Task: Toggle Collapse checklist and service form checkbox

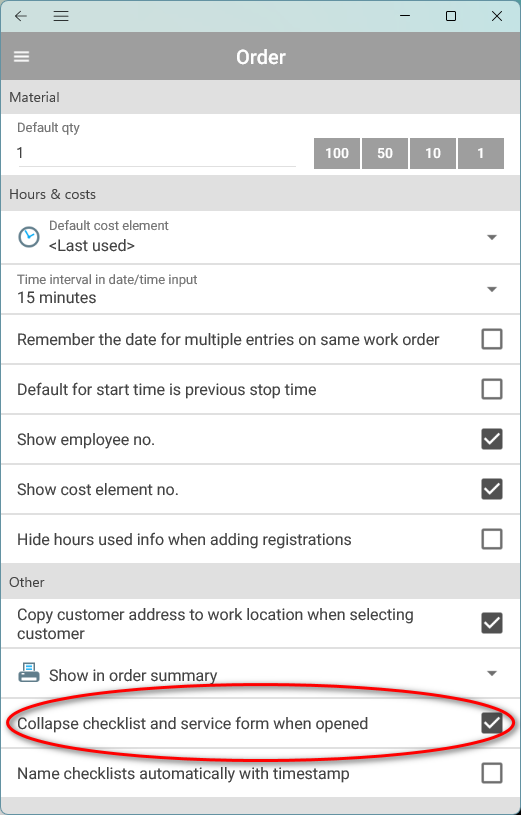Action: (x=491, y=723)
